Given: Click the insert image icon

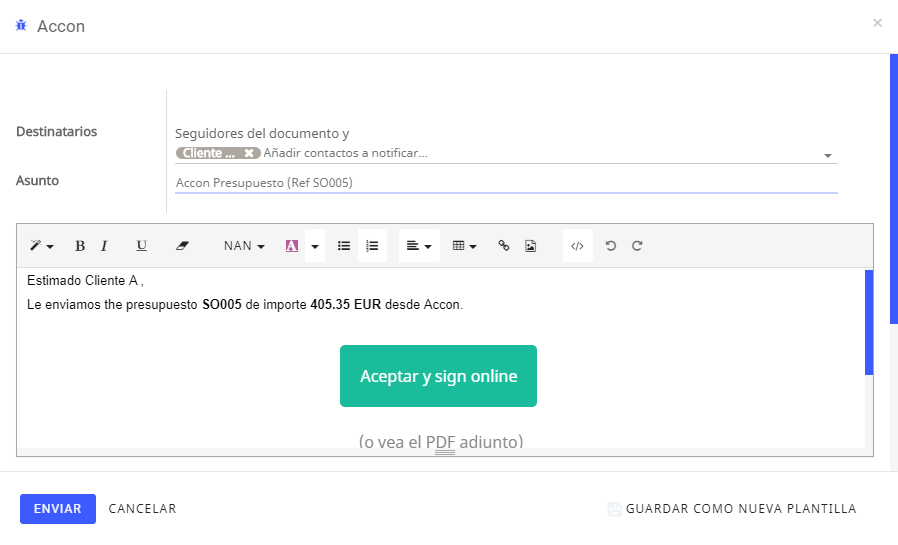Looking at the screenshot, I should (x=531, y=246).
